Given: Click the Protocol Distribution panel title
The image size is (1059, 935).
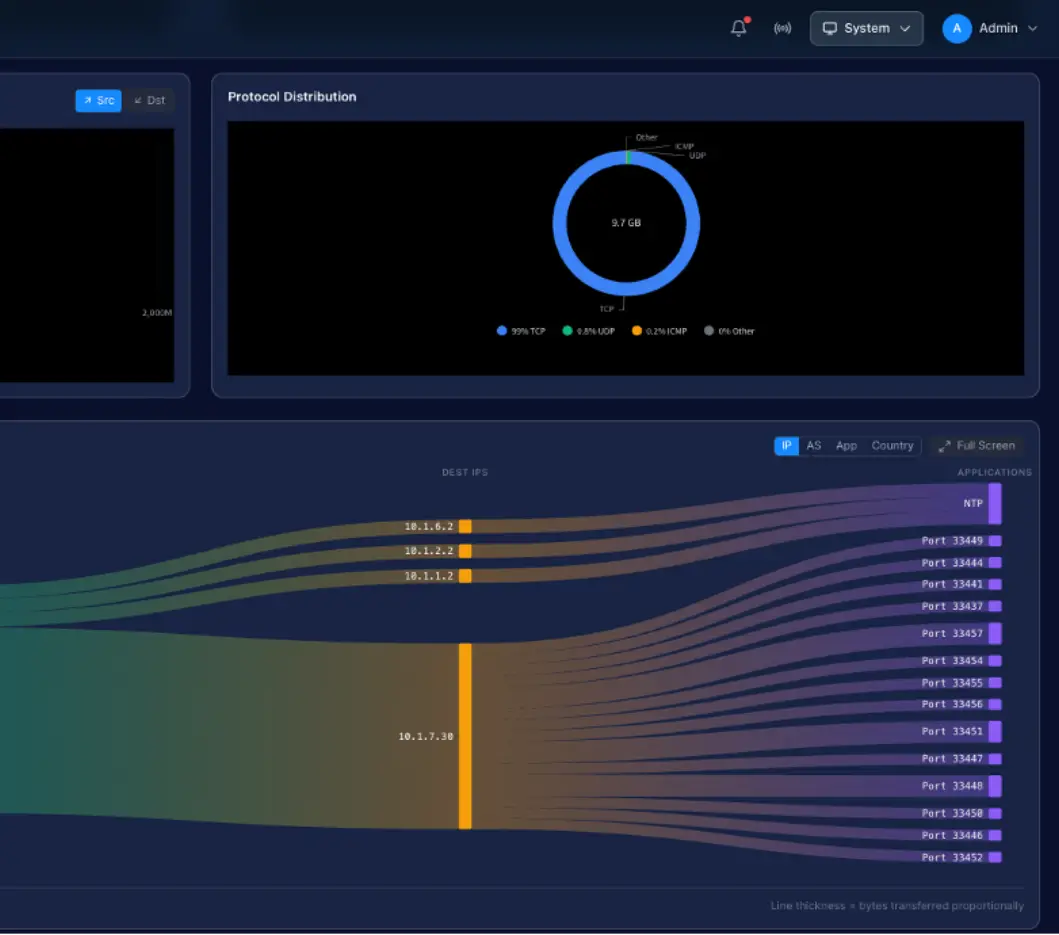Looking at the screenshot, I should tap(292, 97).
